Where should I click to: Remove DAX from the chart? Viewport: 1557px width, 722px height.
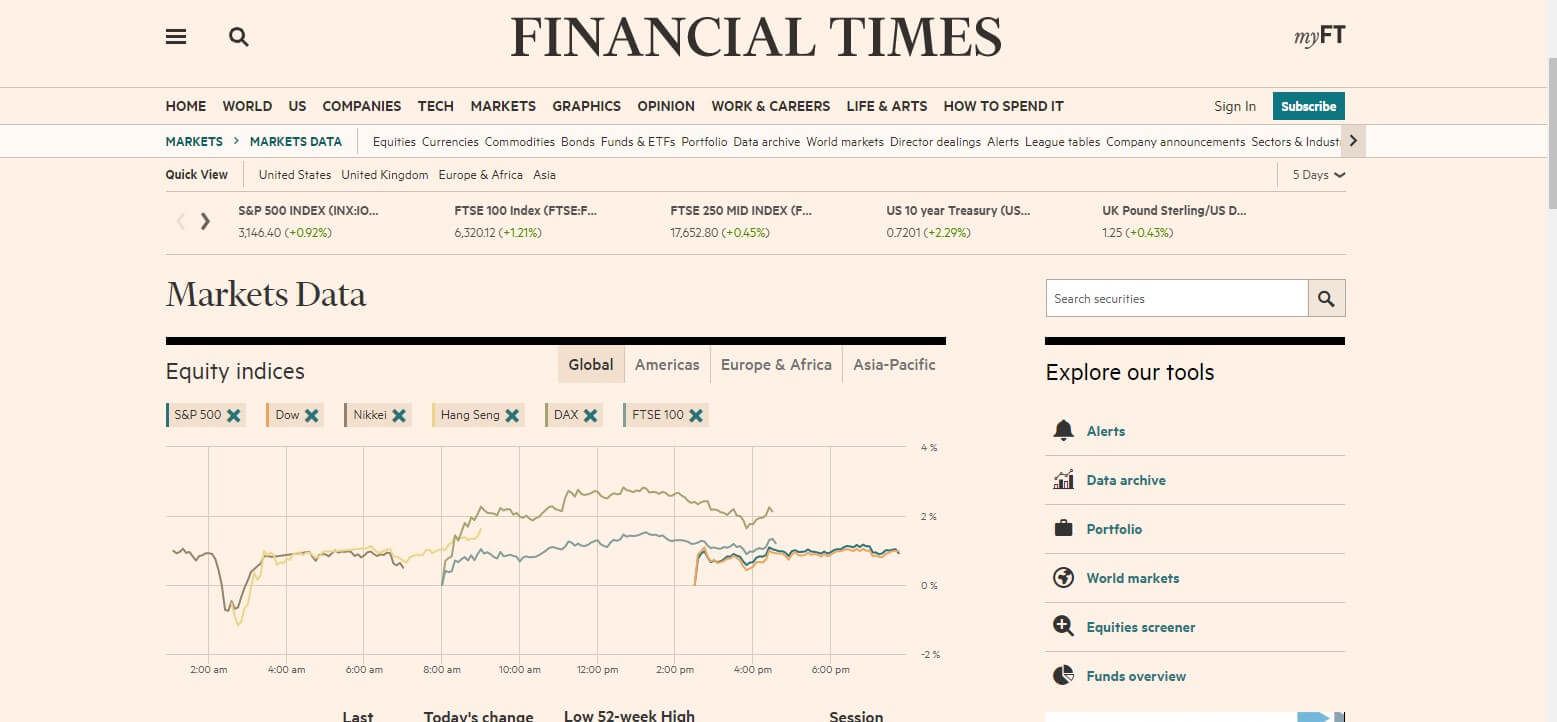[x=591, y=415]
